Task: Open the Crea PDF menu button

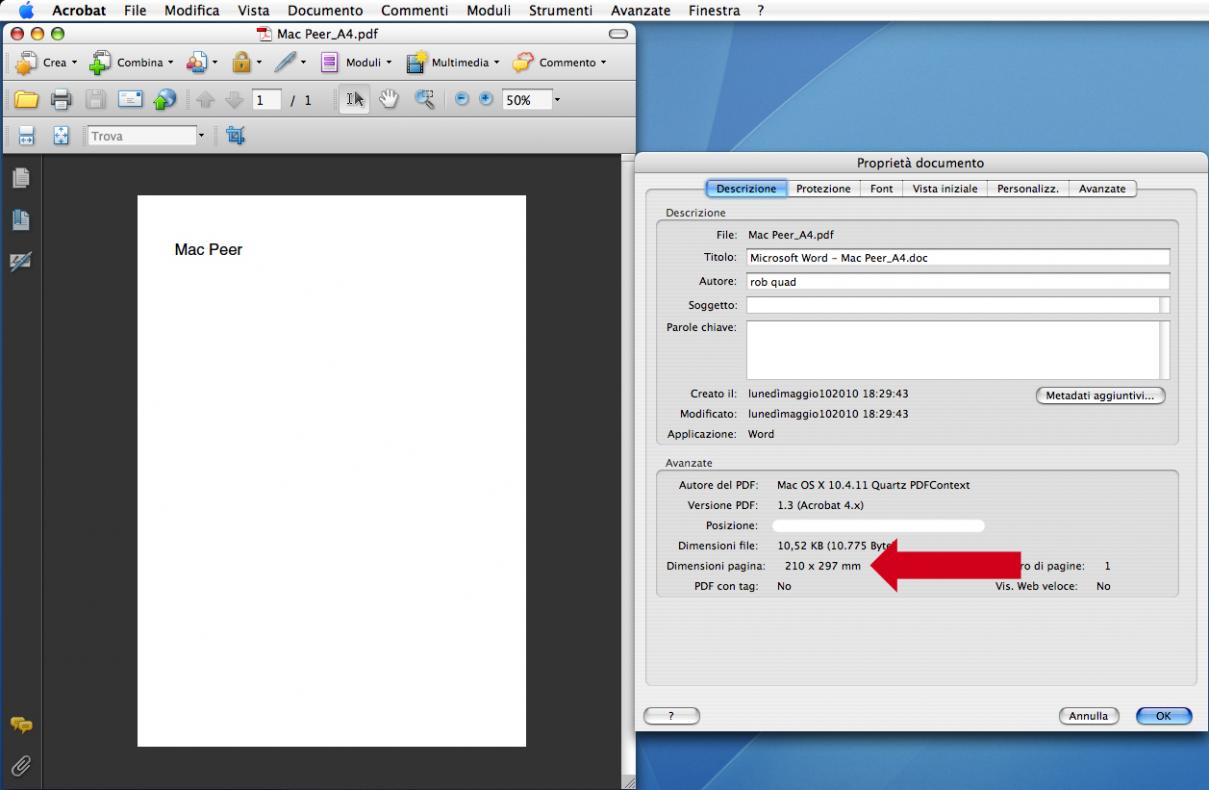Action: click(46, 62)
